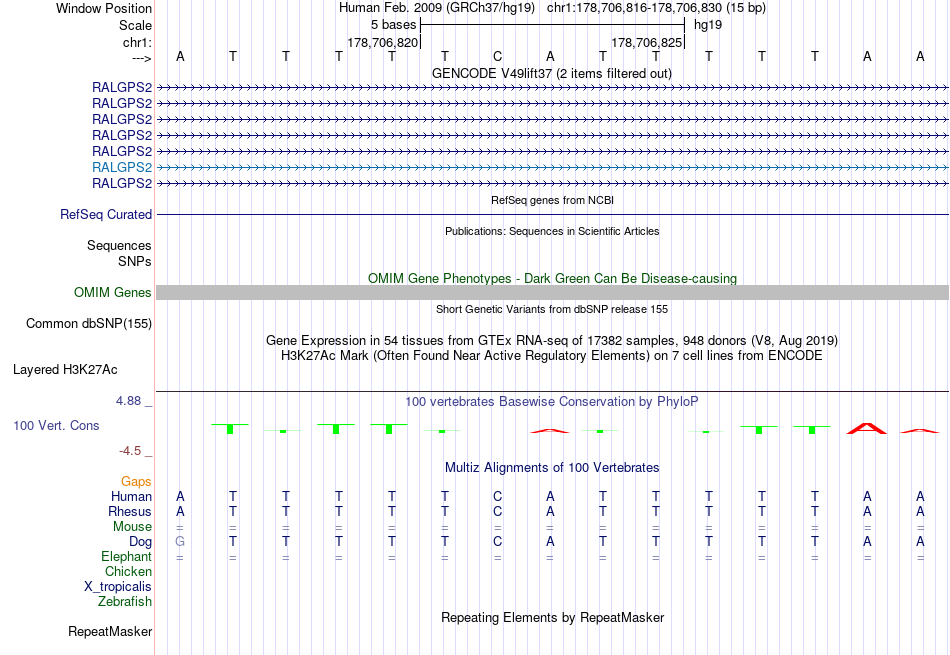Screen dimensions: 950x655
Task: Click the Scale track label
Action: pyautogui.click(x=135, y=25)
